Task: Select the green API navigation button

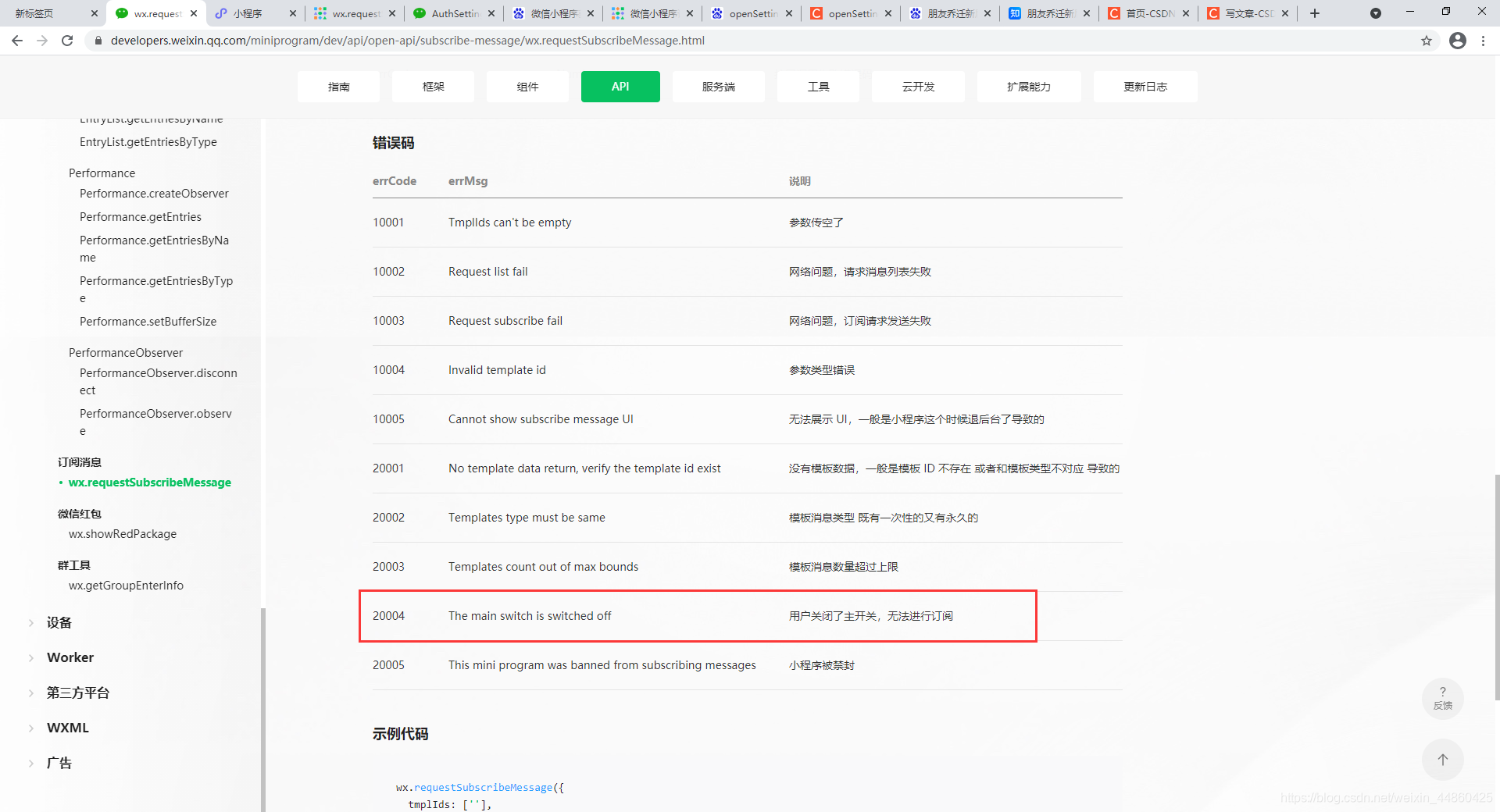Action: coord(620,87)
